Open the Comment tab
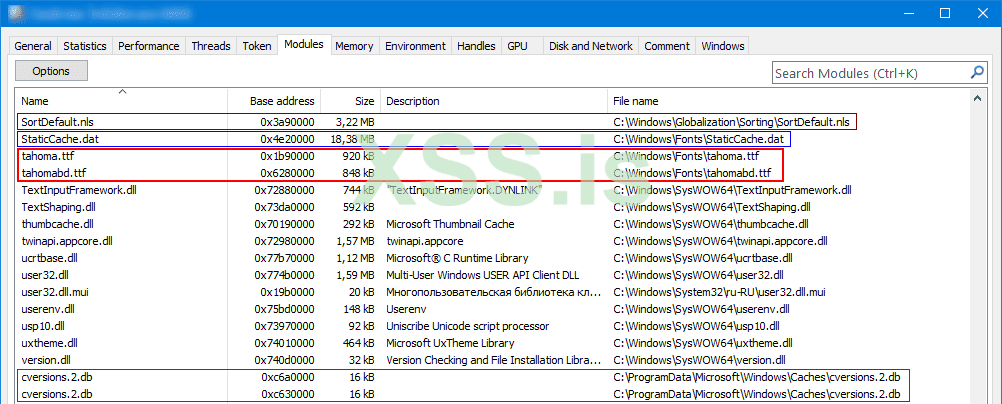Image resolution: width=1002 pixels, height=404 pixels. click(x=667, y=46)
